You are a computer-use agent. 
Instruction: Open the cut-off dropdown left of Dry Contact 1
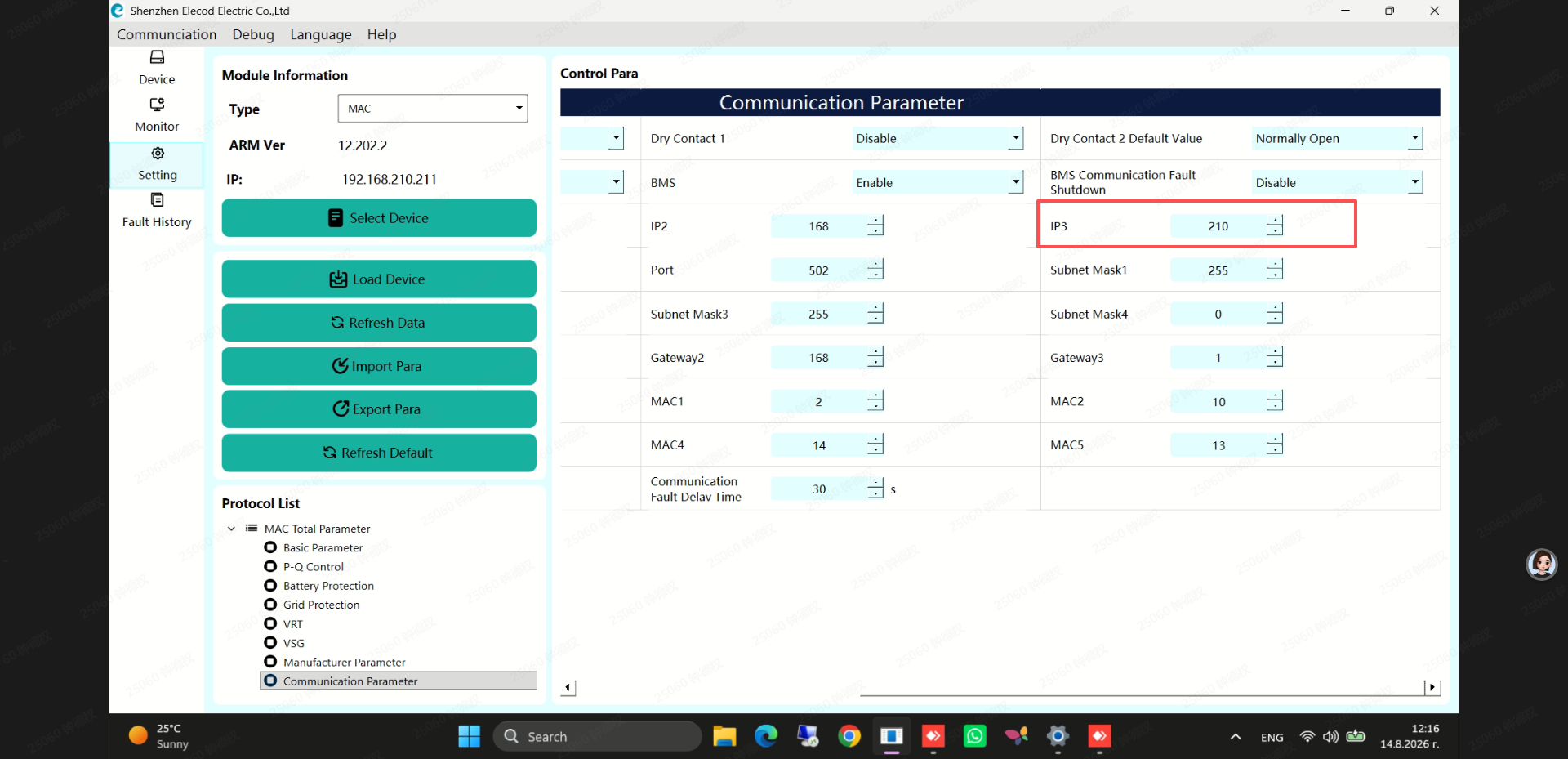(x=592, y=138)
